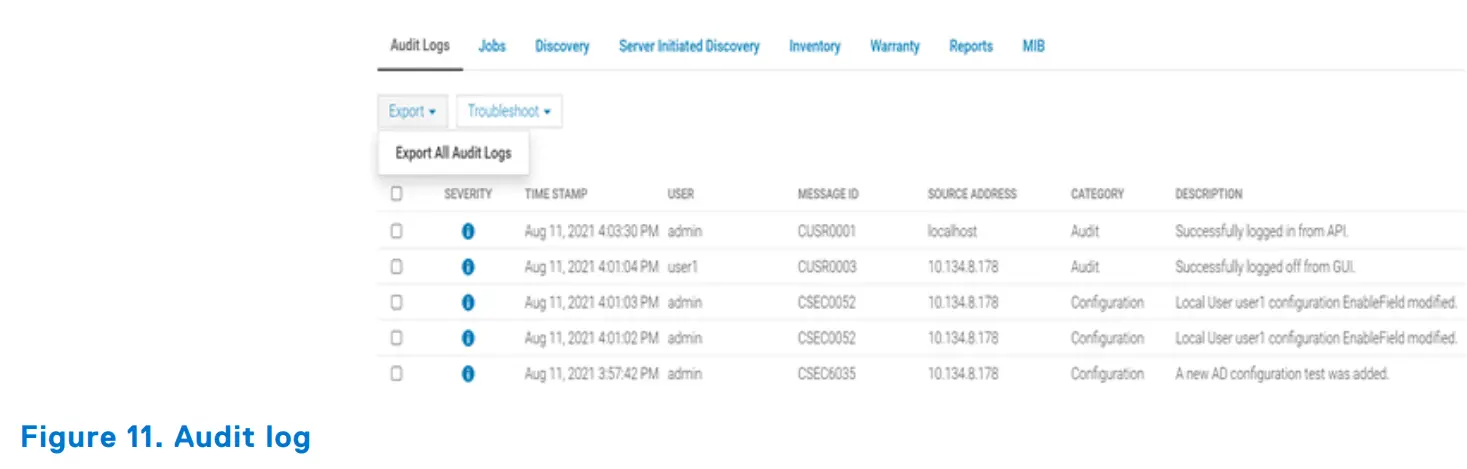
Task: Go to Server Initiated Discovery tab
Action: pos(689,46)
